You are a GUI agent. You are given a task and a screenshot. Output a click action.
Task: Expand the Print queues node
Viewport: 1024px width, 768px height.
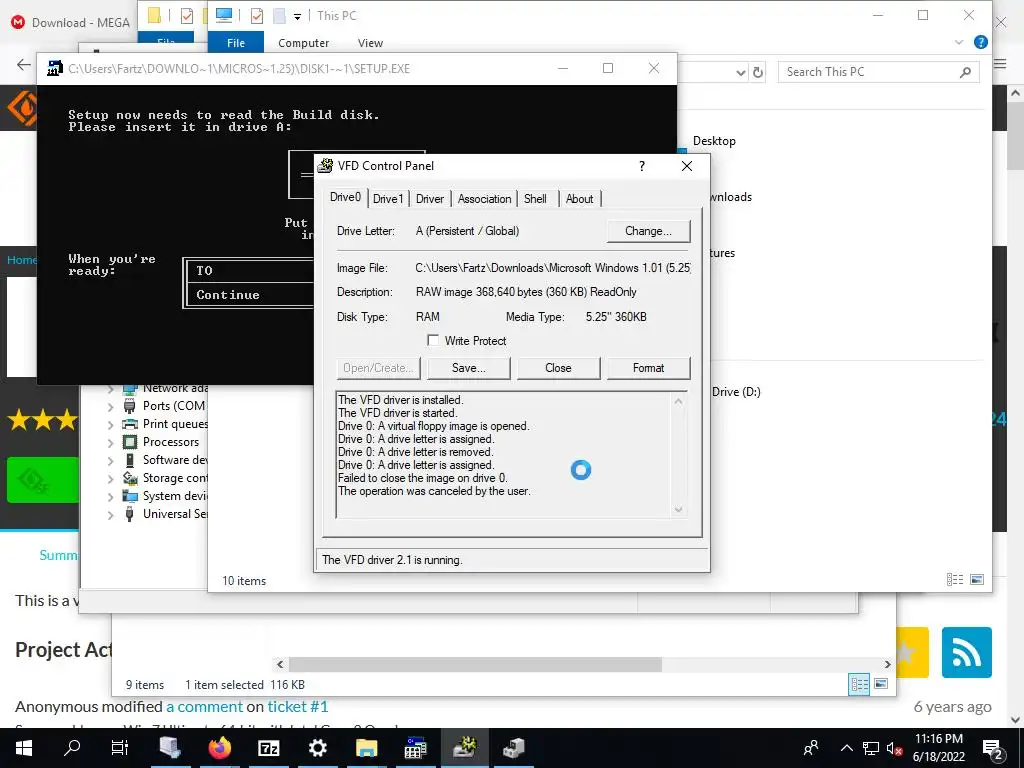[x=110, y=424]
